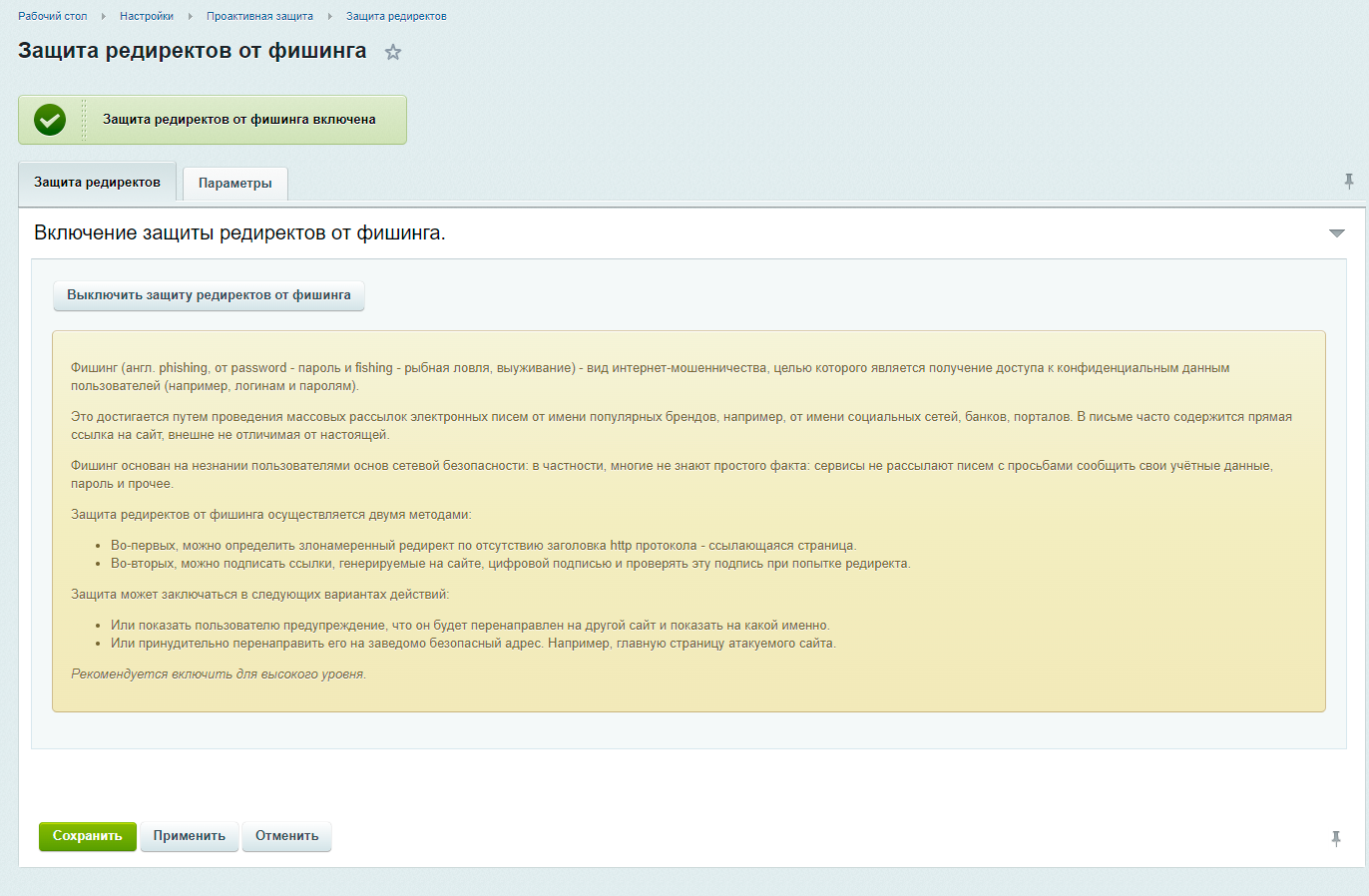The image size is (1369, 896).
Task: Click the pin icon next to the bottom buttons
Action: (1336, 838)
